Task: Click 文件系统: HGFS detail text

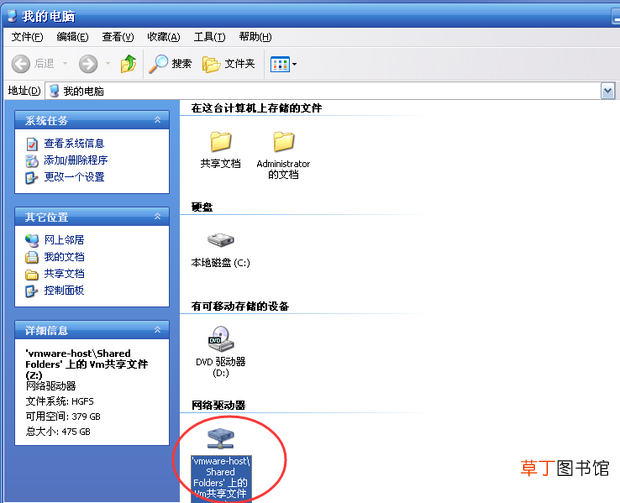Action: pyautogui.click(x=60, y=401)
